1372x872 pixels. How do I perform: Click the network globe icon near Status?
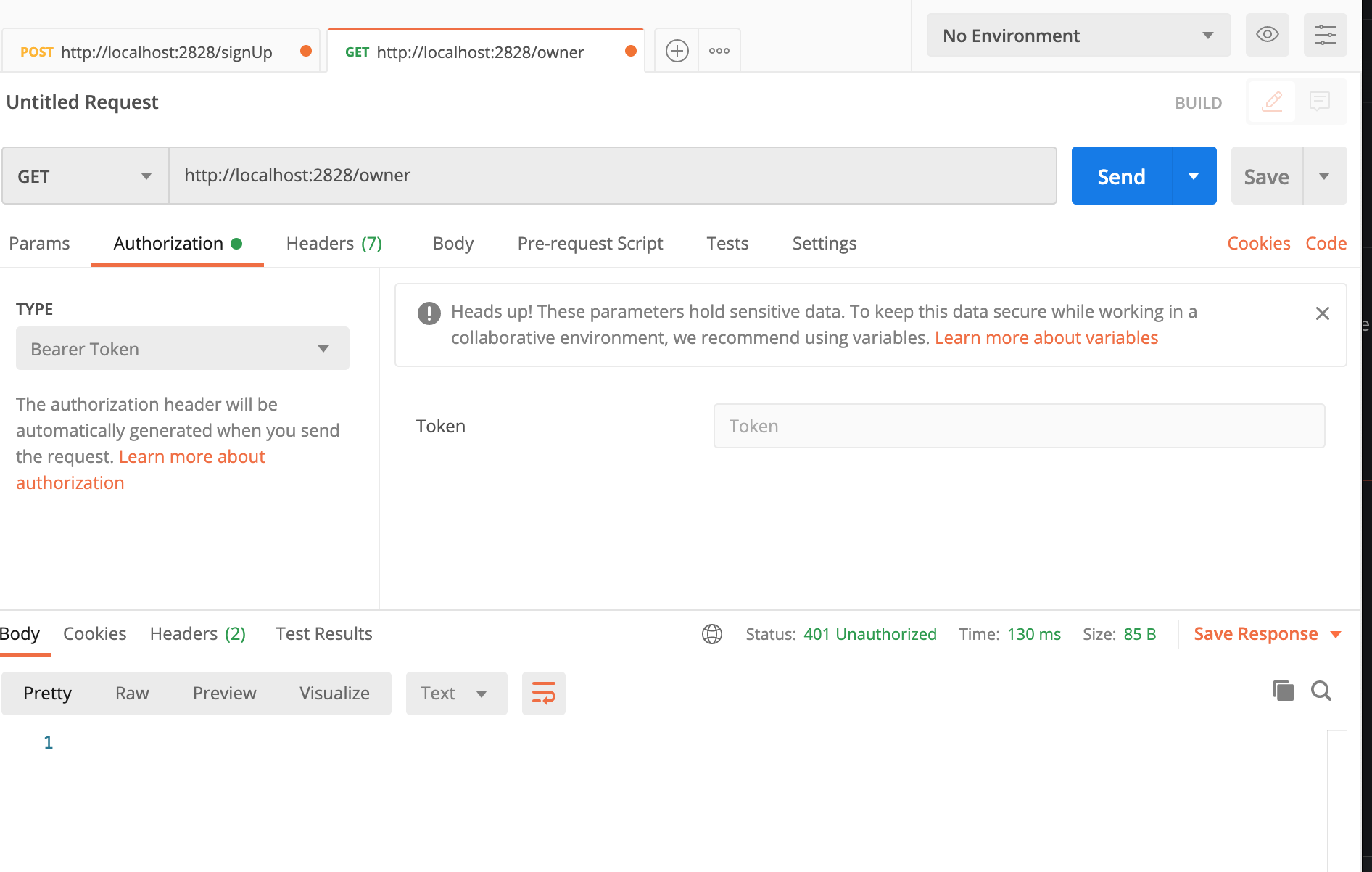(711, 634)
